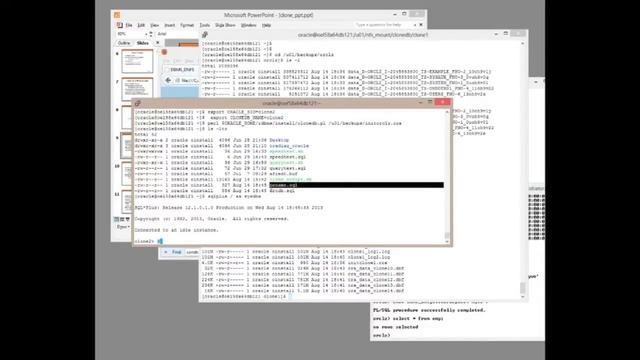Open the Edit menu in PowerPoint
The width and height of the screenshot is (640, 360).
tap(141, 25)
